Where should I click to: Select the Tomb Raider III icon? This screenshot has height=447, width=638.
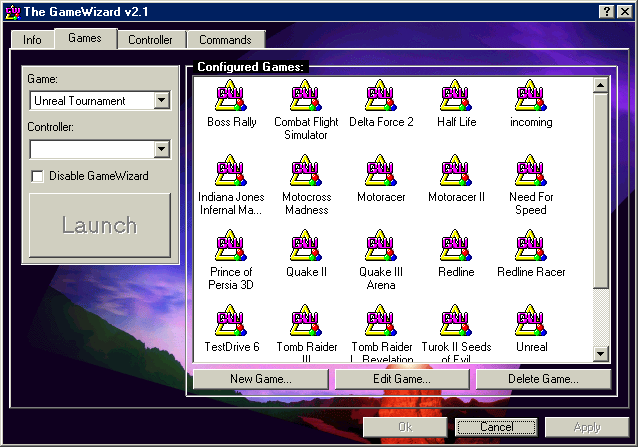[306, 320]
